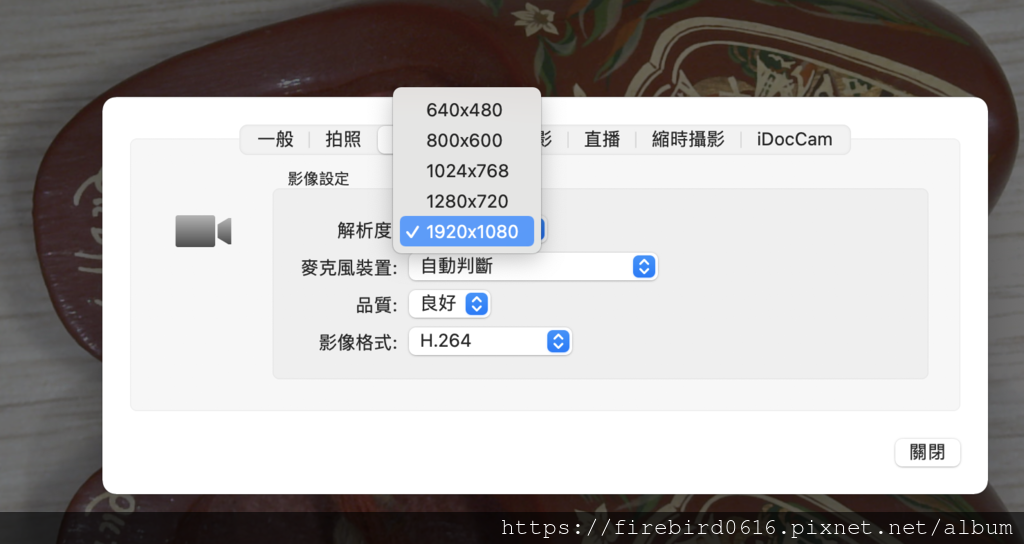Go to the iDocCam tab
1024x544 pixels.
[x=794, y=139]
